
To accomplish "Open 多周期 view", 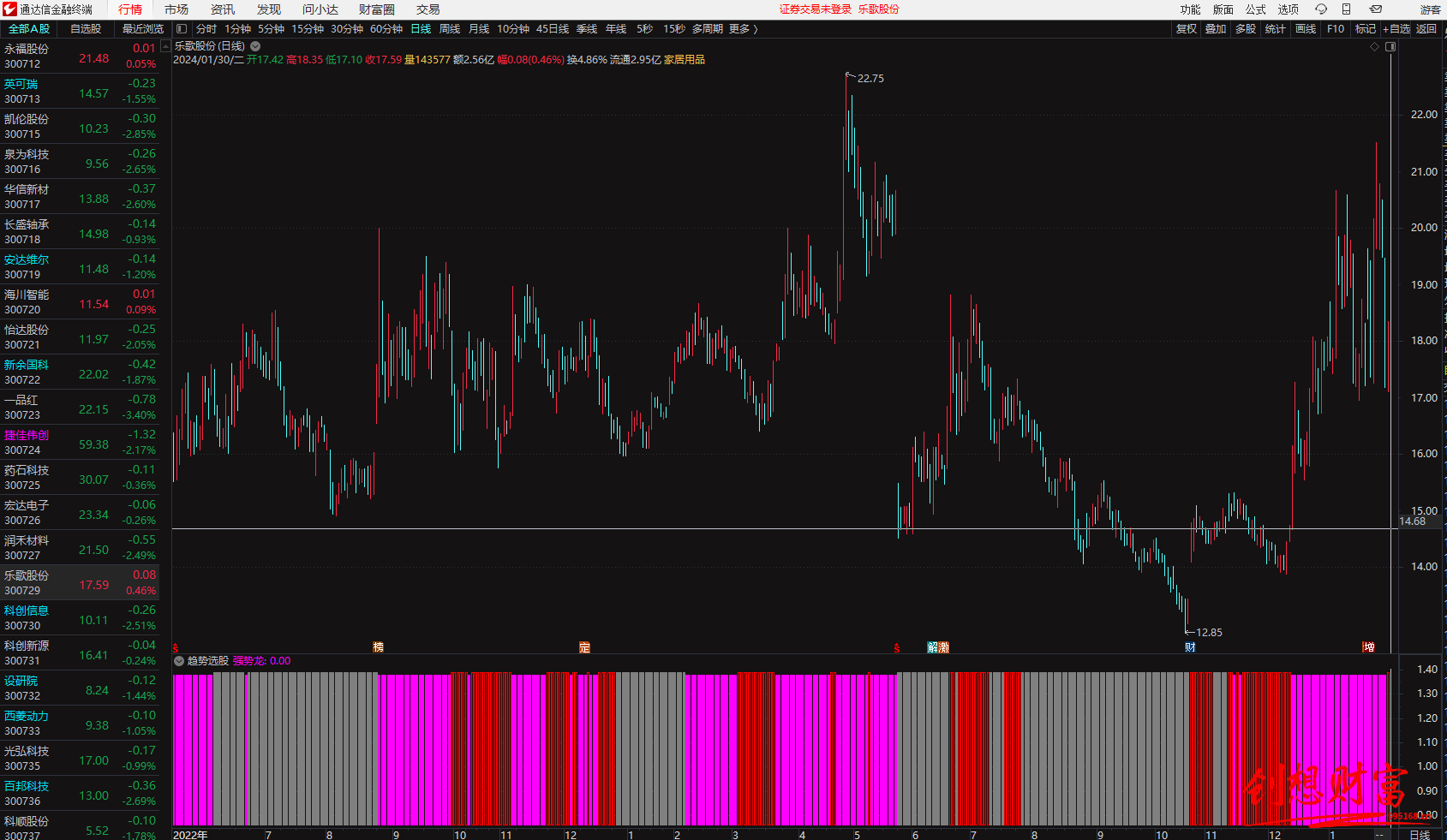I will (x=708, y=29).
